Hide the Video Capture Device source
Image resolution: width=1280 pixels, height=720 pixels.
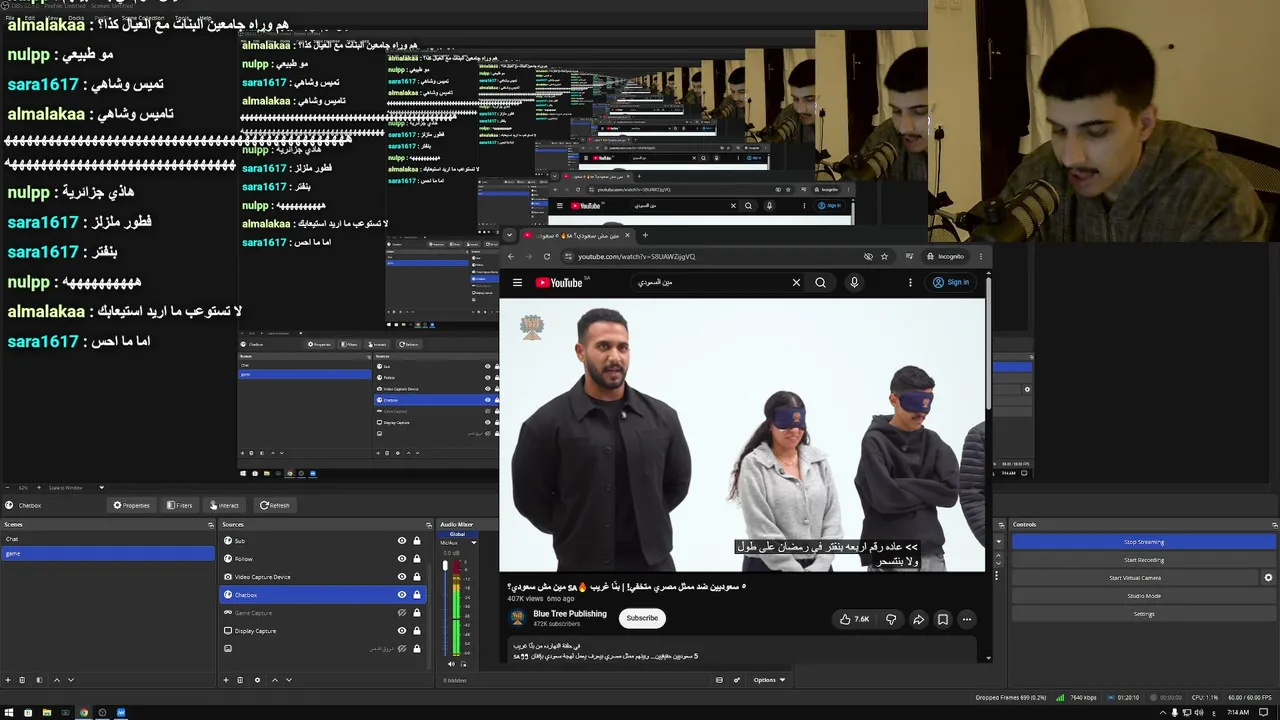(402, 577)
